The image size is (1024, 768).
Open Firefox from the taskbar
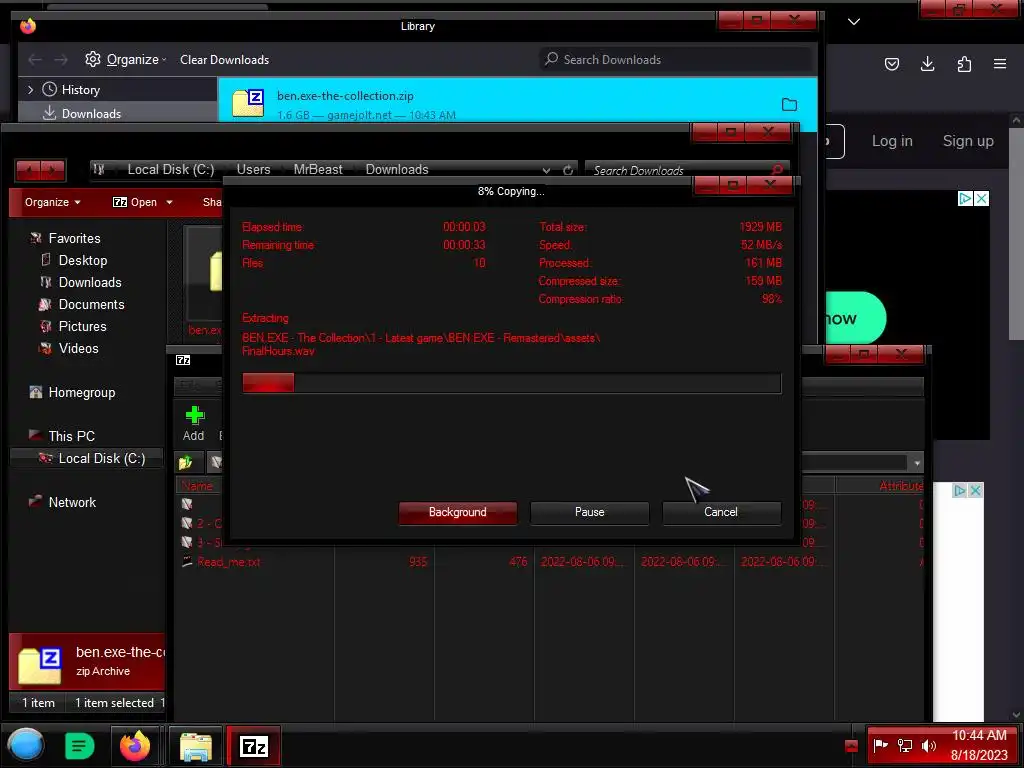point(135,746)
